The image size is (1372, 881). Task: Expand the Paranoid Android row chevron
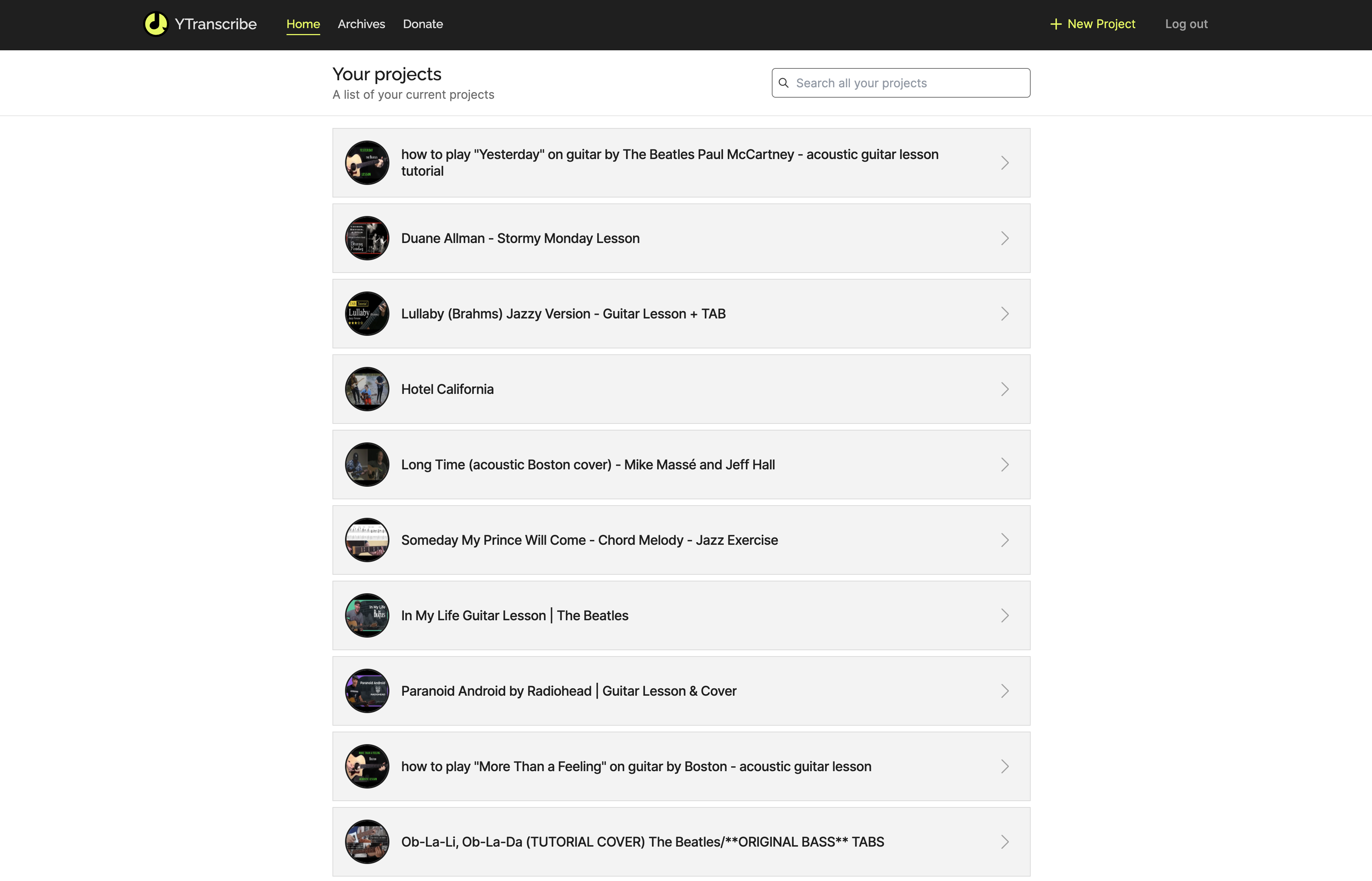1005,691
